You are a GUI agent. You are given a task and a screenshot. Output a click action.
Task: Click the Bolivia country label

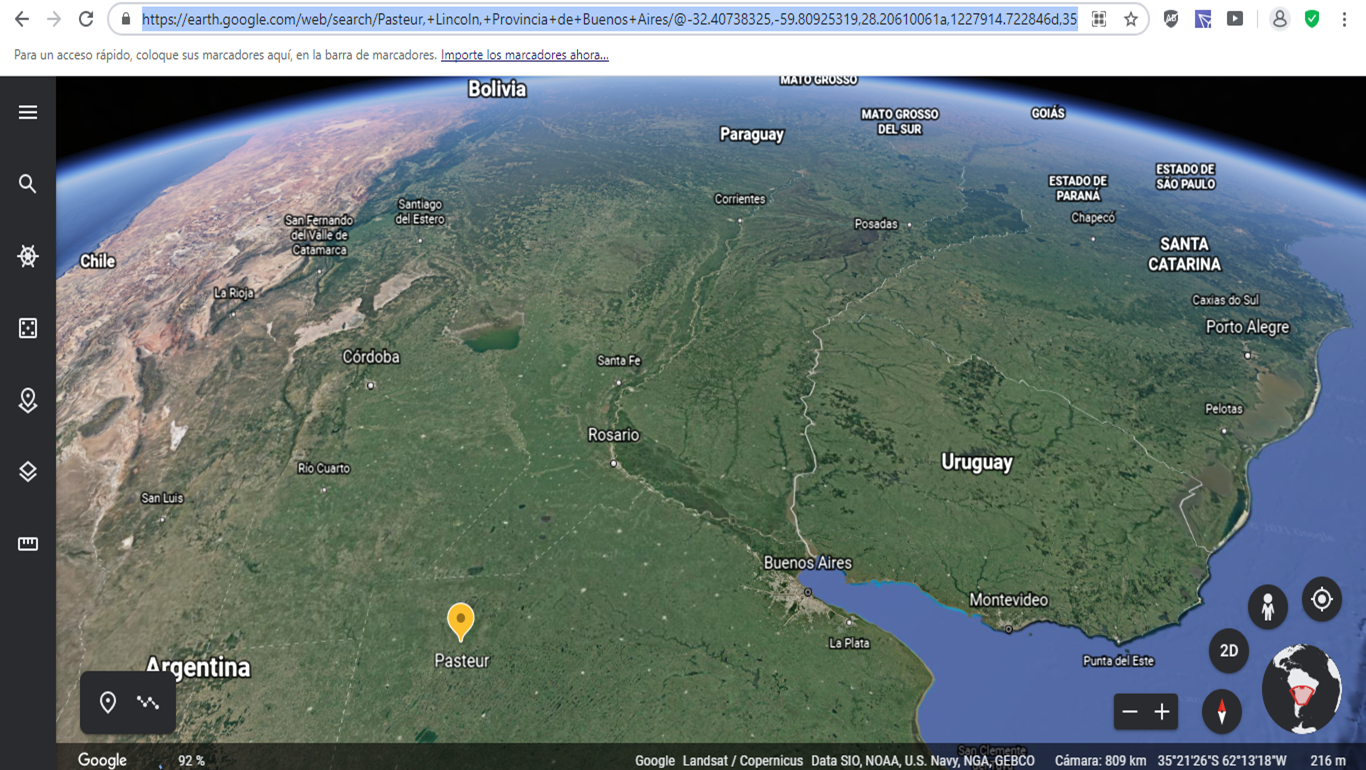click(497, 89)
